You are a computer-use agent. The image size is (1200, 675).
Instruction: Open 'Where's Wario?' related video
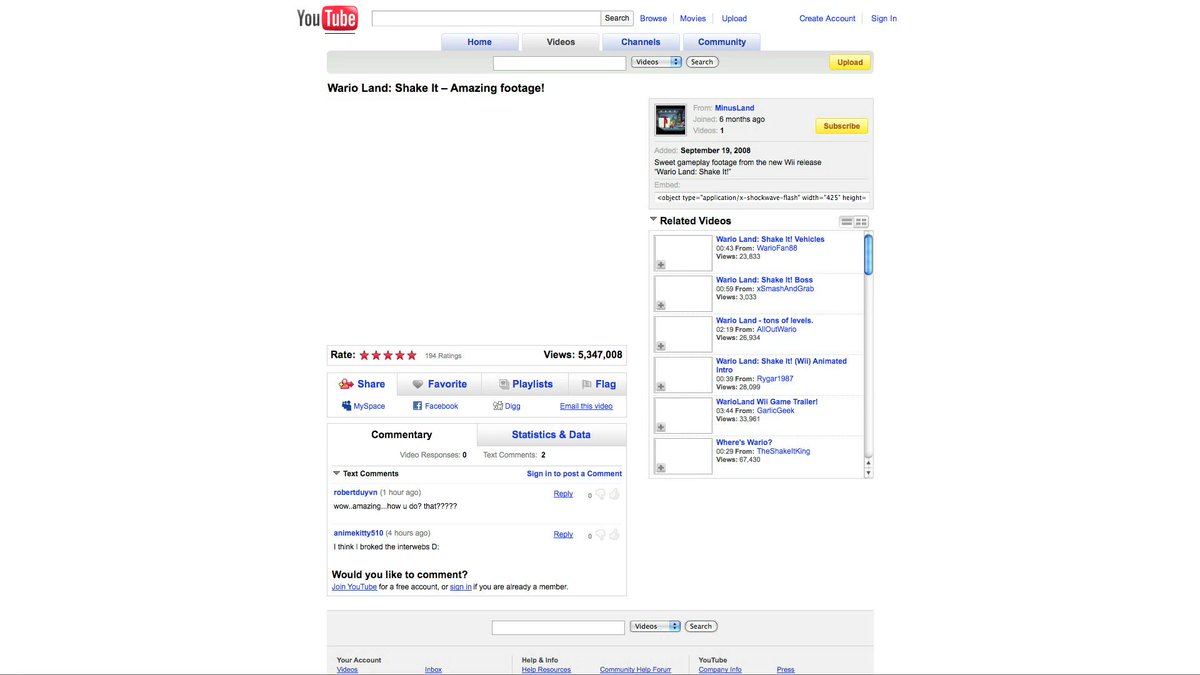tap(744, 442)
